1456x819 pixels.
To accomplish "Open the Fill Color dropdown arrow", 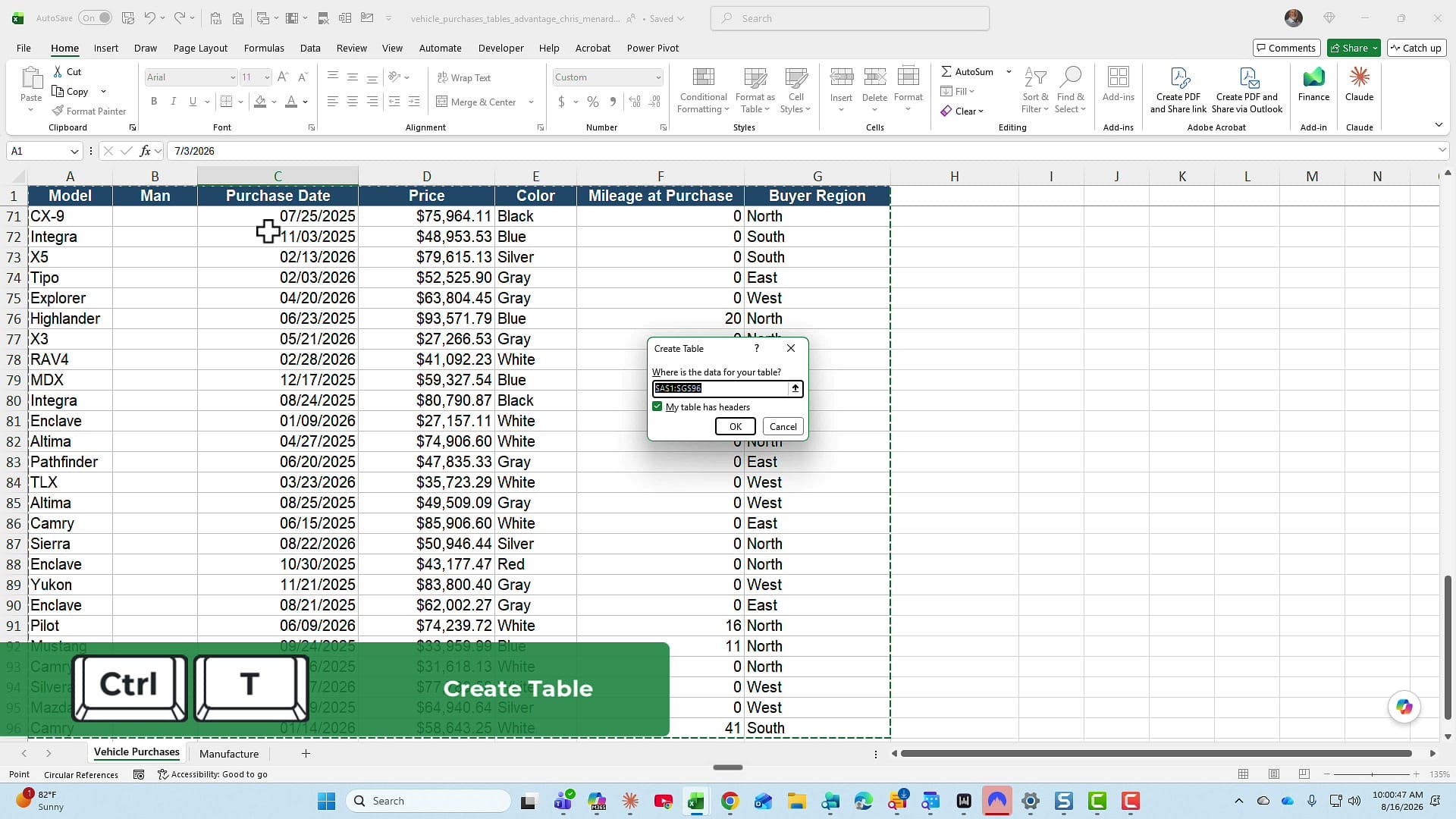I will [x=275, y=102].
